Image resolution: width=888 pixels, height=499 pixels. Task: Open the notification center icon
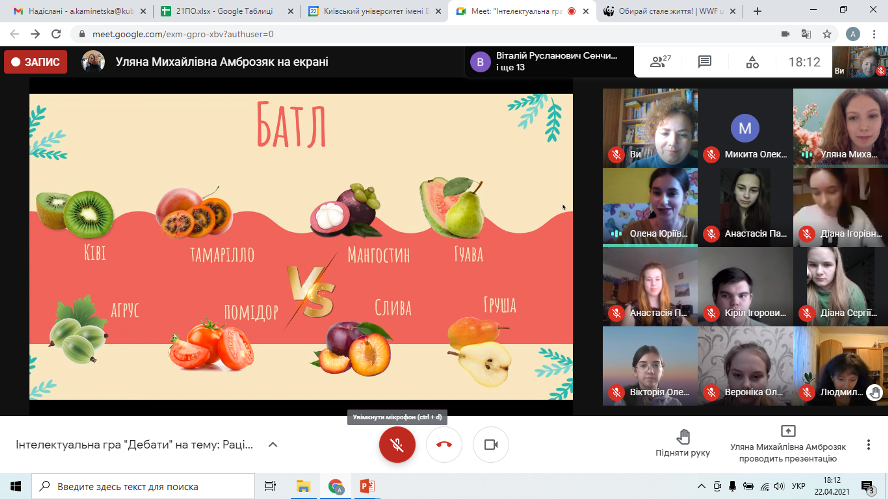point(868,486)
